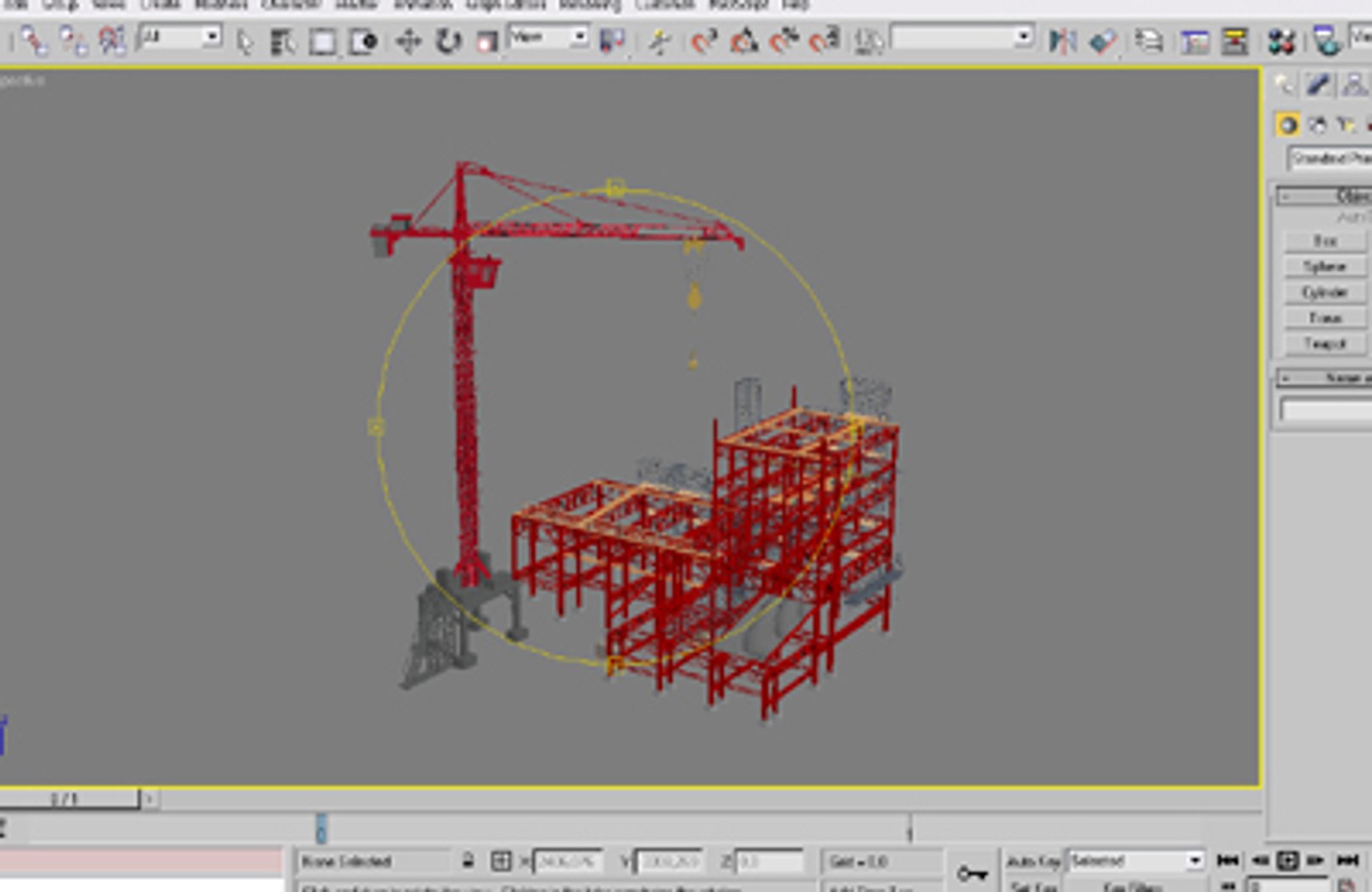Switch to the Create panel tab

pyautogui.click(x=1284, y=84)
